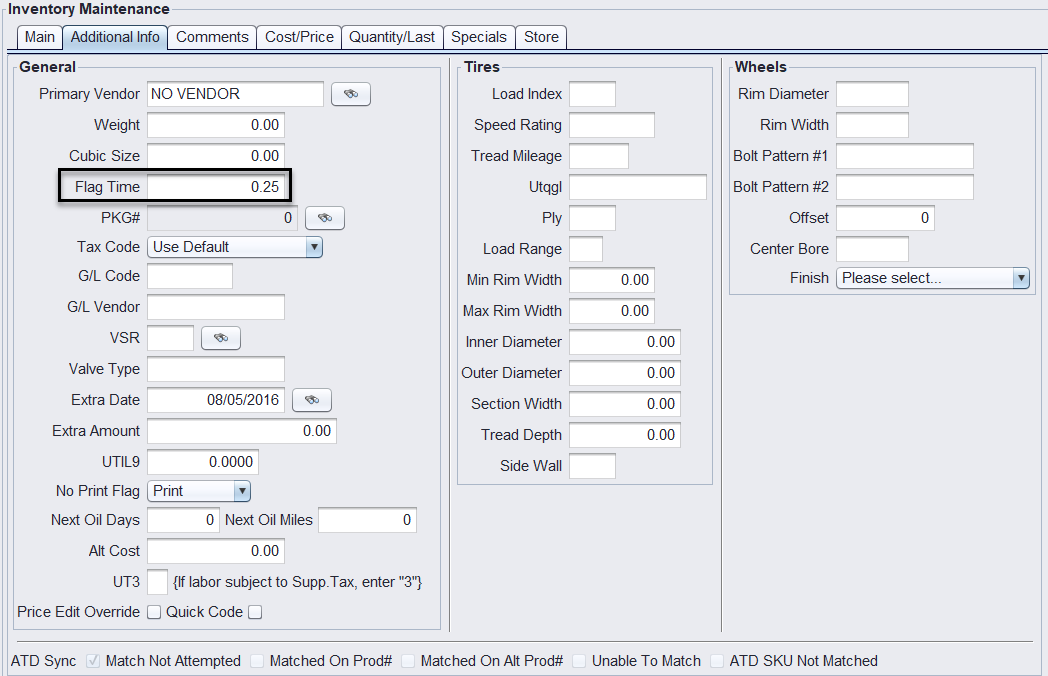
Task: Go to the Quantity/Last tab
Action: point(391,37)
